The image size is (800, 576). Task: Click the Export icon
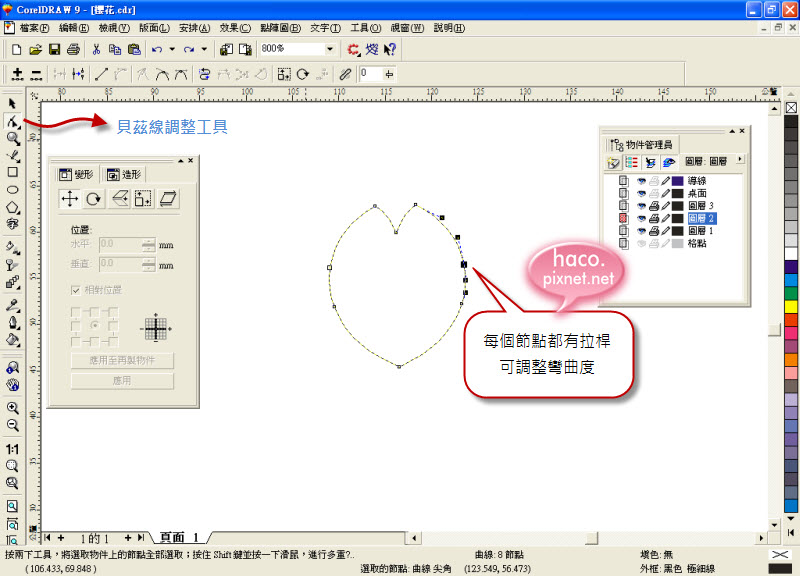pos(245,49)
